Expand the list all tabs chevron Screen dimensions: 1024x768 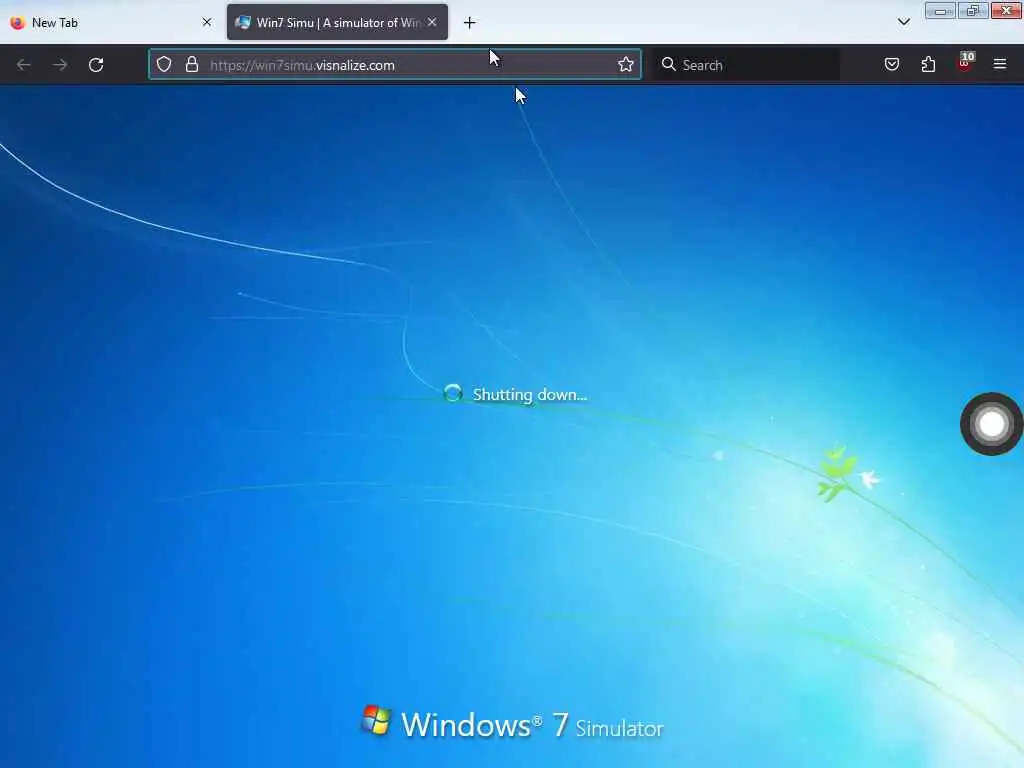[x=904, y=22]
